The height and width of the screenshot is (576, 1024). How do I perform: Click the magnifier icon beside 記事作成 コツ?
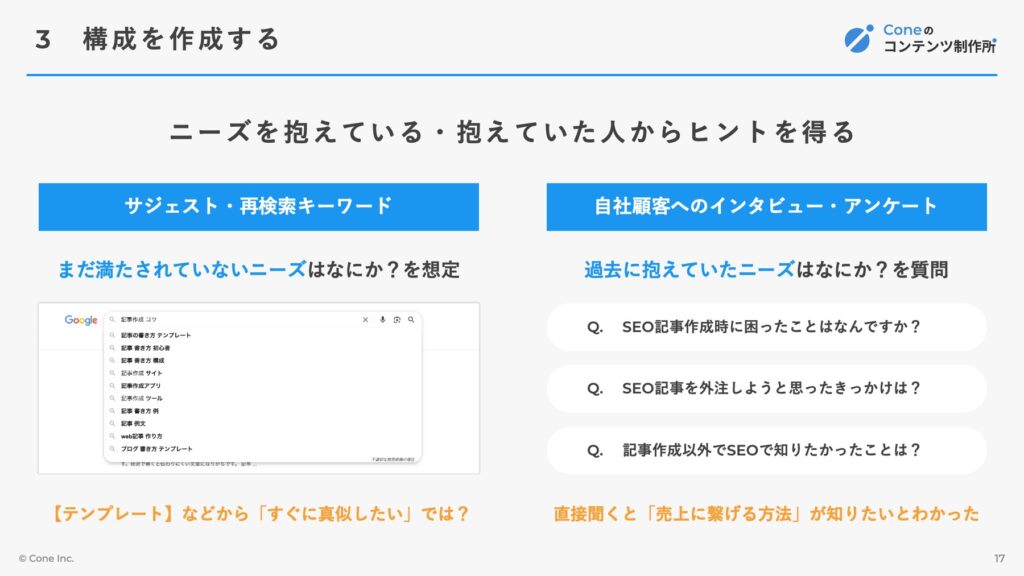click(x=112, y=319)
